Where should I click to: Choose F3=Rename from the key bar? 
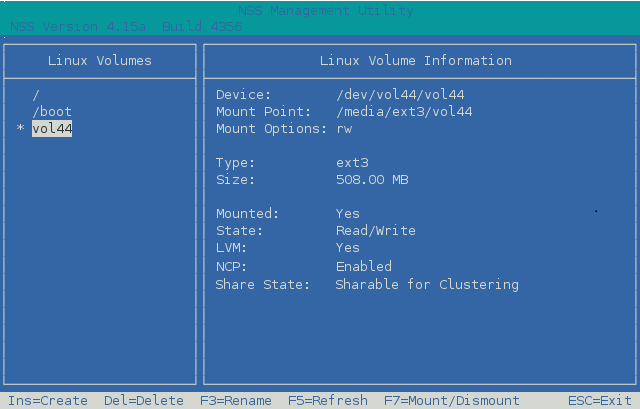click(x=236, y=400)
